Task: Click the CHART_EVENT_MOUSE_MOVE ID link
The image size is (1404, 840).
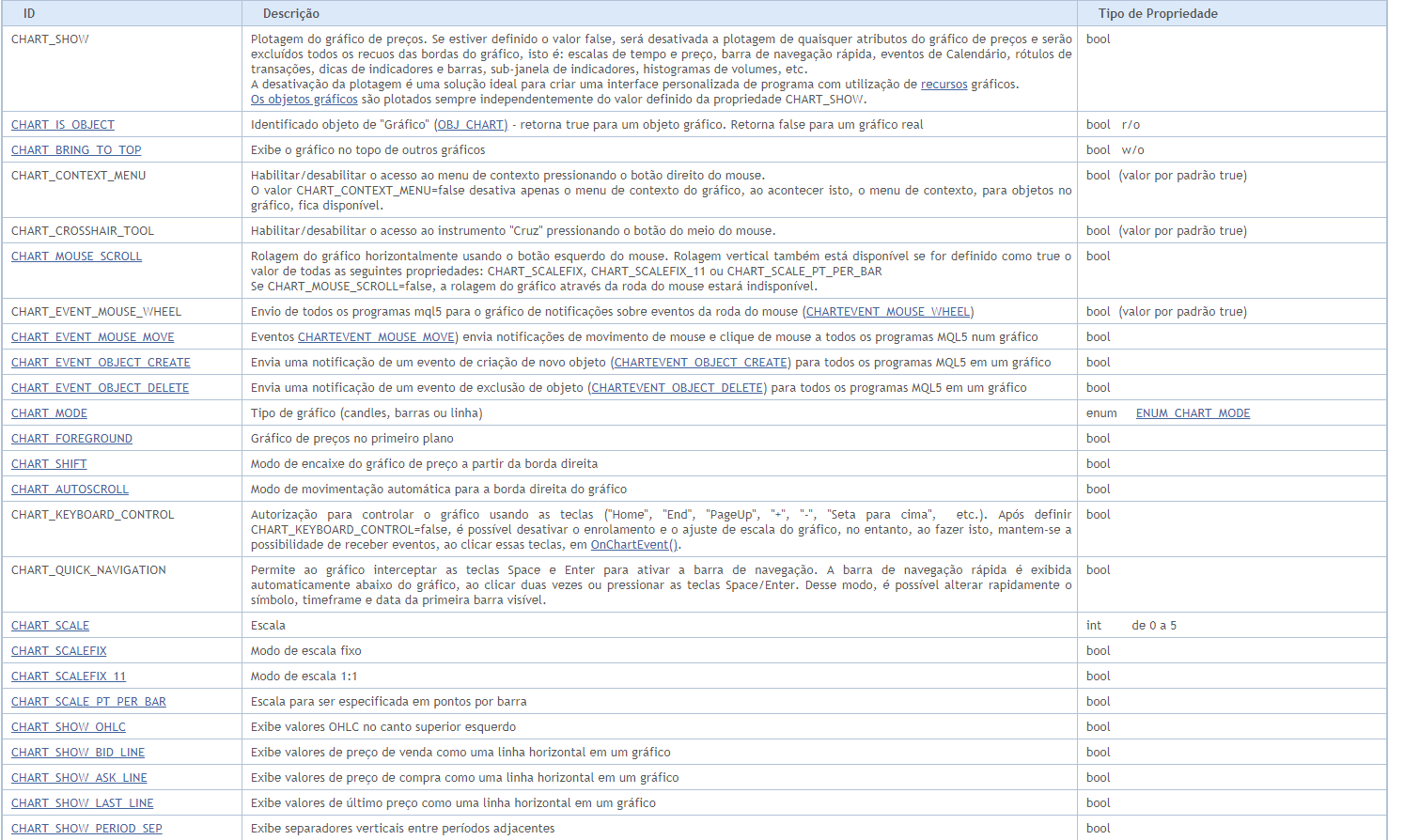Action: (x=92, y=337)
